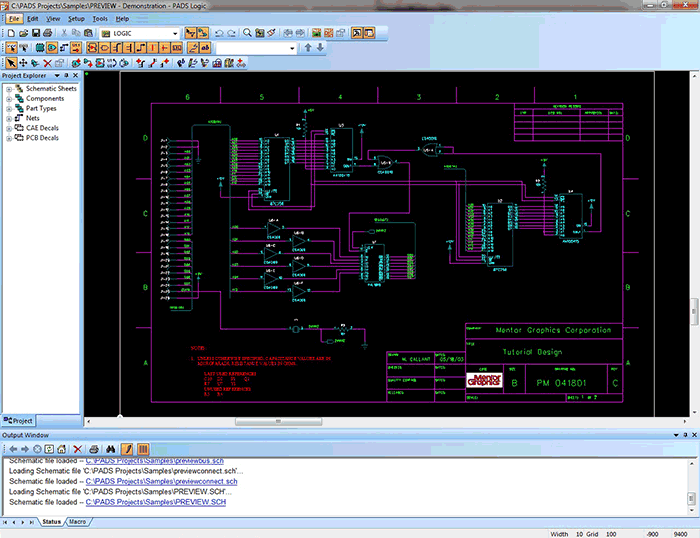
Task: Click the down arrow beside the combo box
Action: tap(320, 47)
